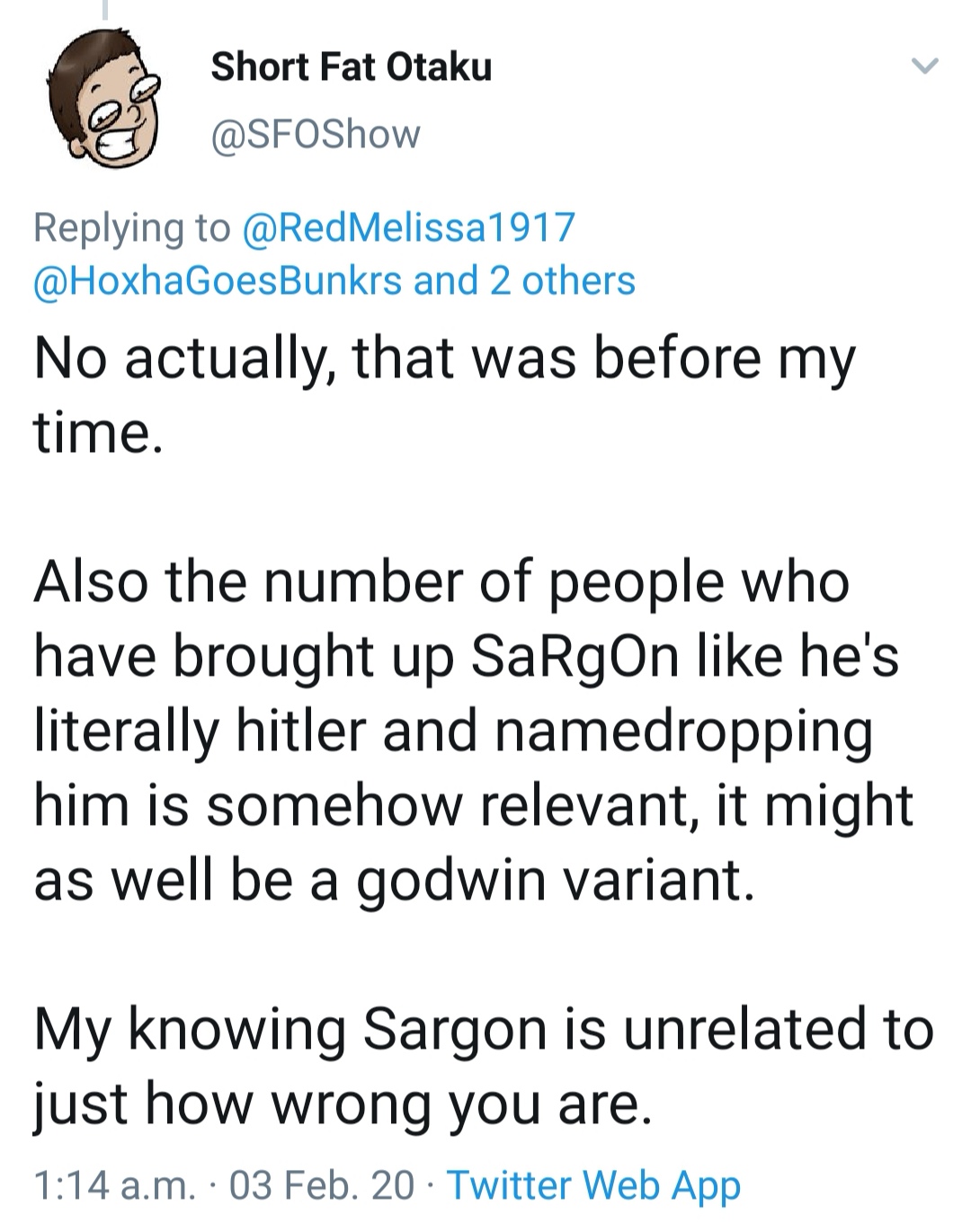The height and width of the screenshot is (1232, 971).
Task: Click the word "hitler" in the tweet
Action: (x=302, y=731)
